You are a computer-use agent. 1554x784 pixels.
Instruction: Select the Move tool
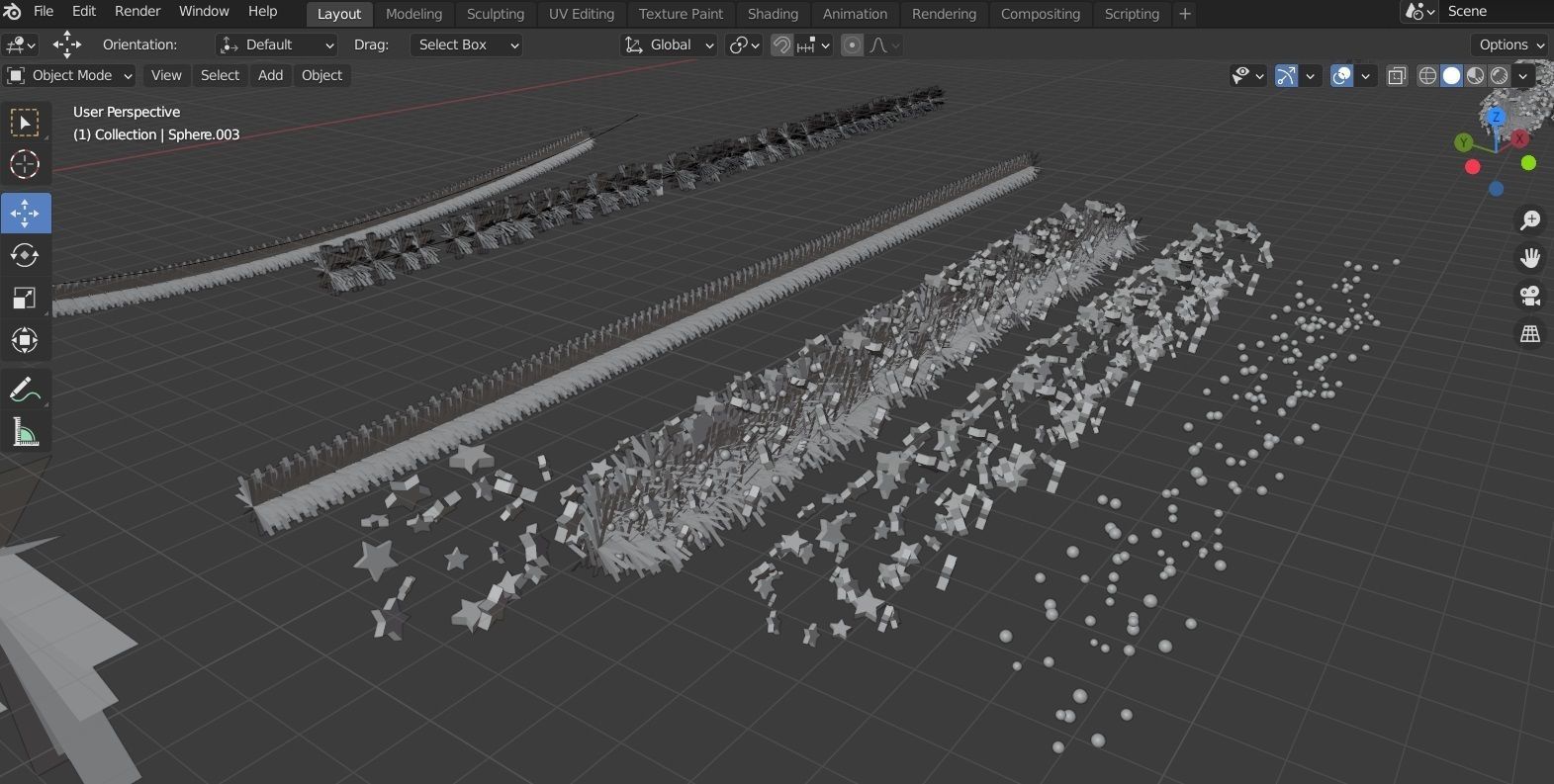click(x=25, y=214)
